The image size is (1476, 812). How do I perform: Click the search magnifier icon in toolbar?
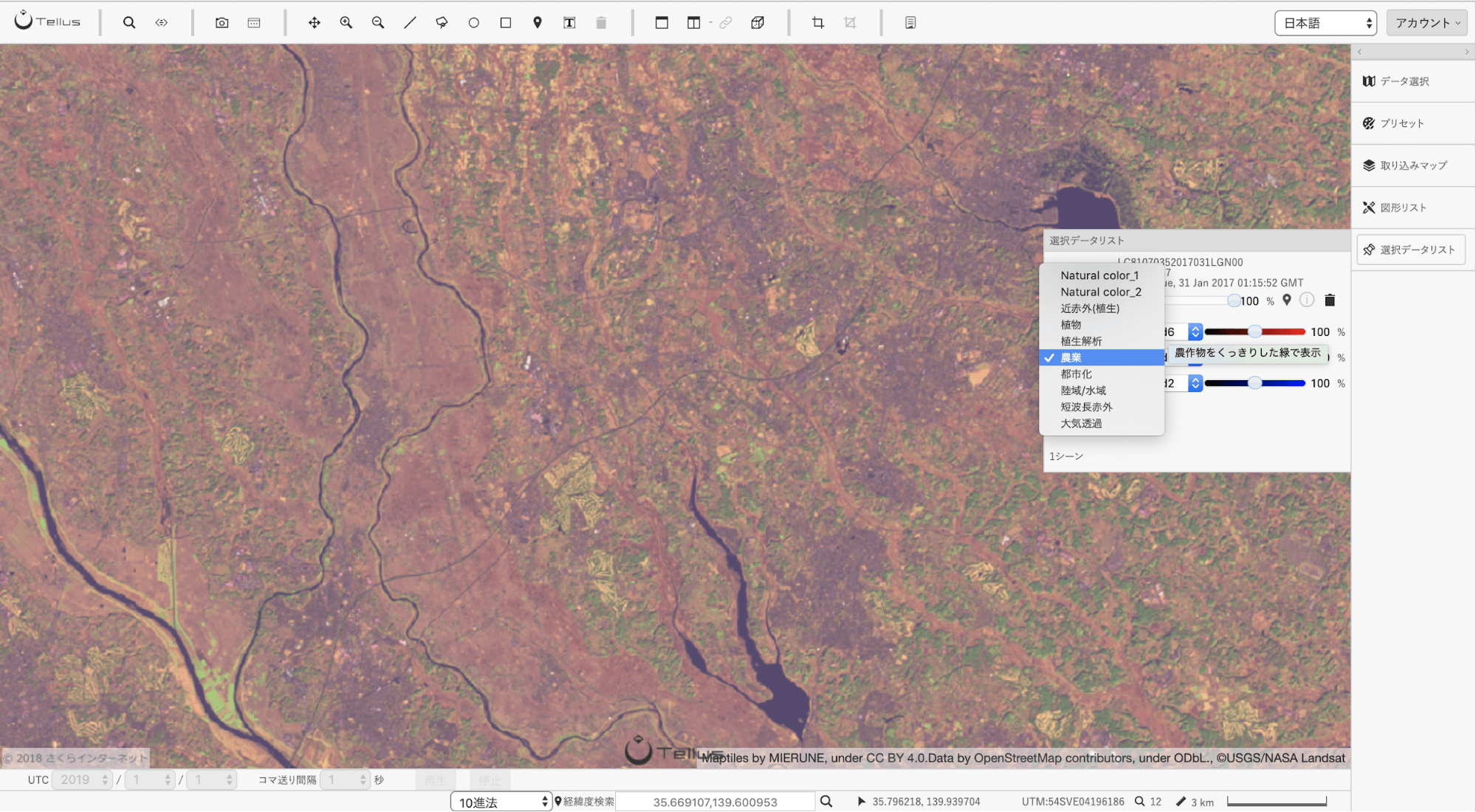click(x=129, y=23)
